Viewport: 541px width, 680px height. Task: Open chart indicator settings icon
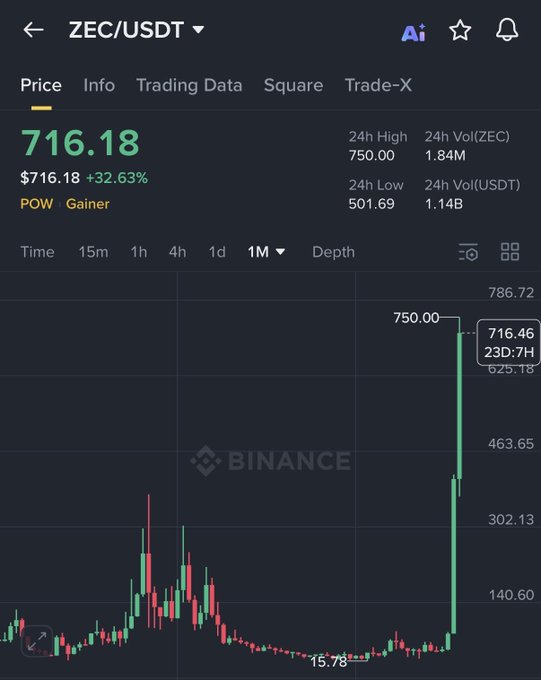468,252
